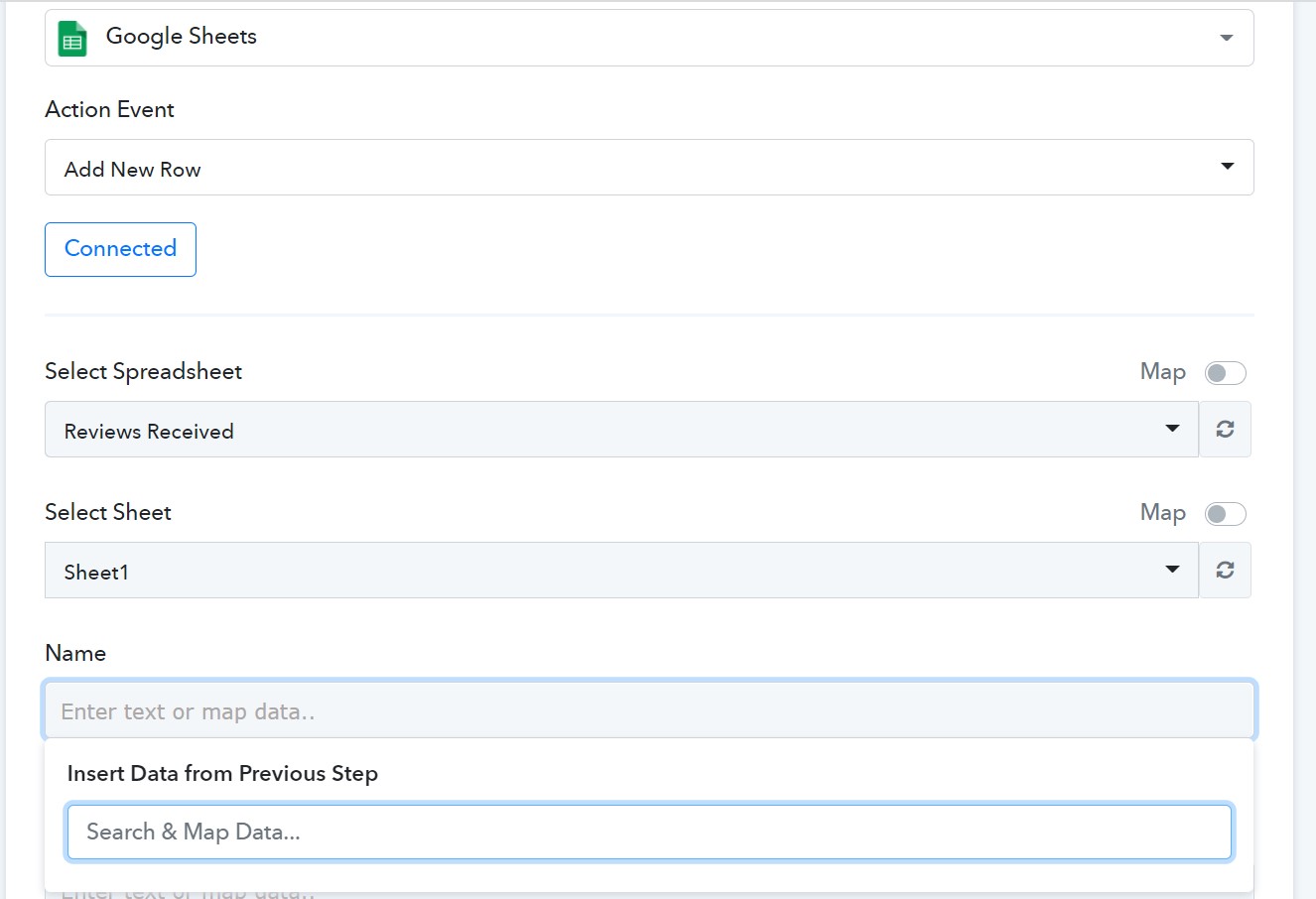
Task: Click the Name field label
Action: click(x=75, y=653)
